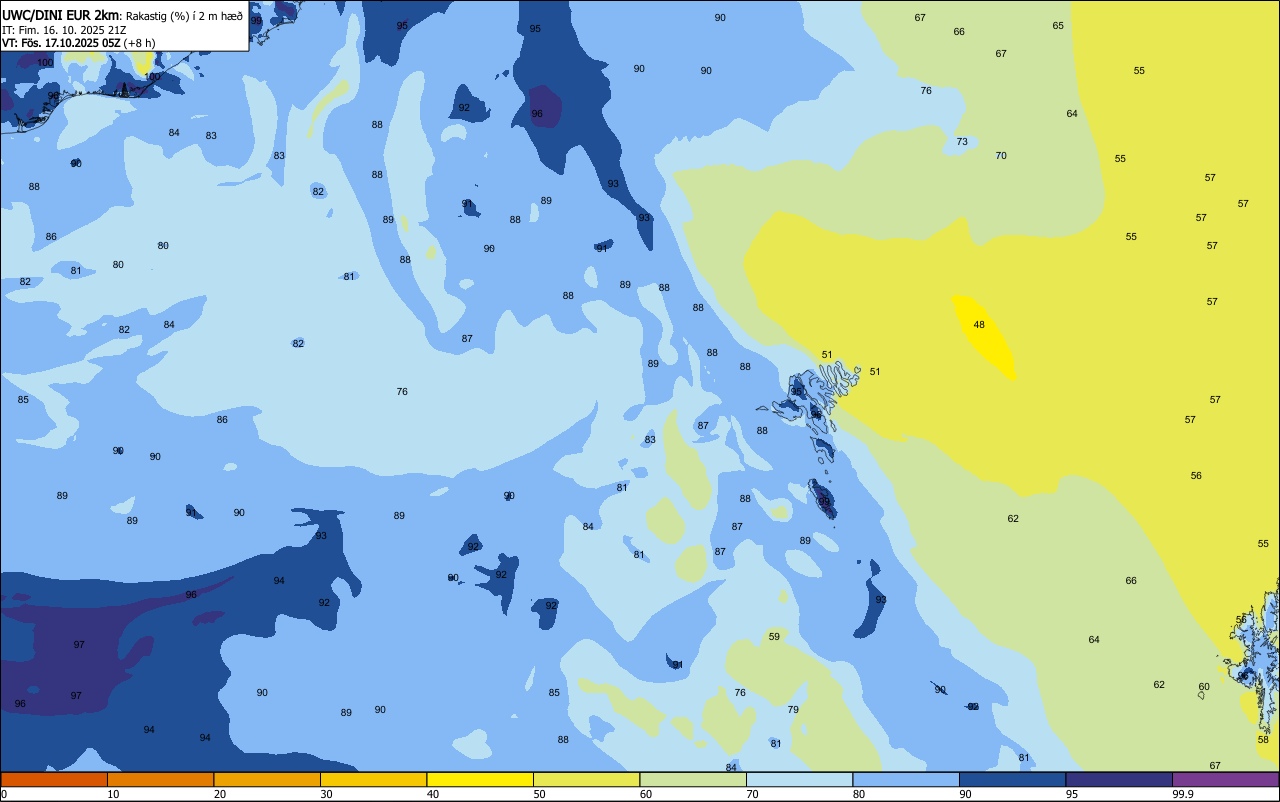Pick the 60–70 pale green legend swatch

(x=693, y=779)
